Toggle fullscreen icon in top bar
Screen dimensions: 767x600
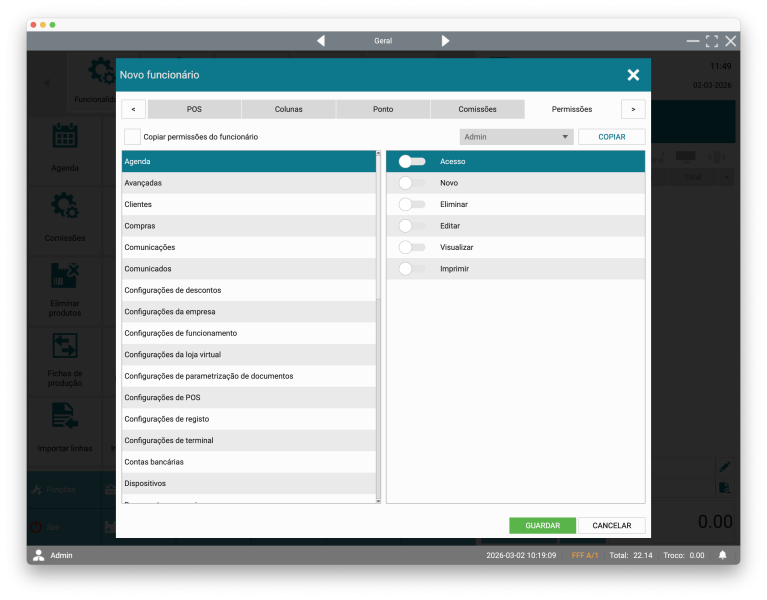click(711, 41)
